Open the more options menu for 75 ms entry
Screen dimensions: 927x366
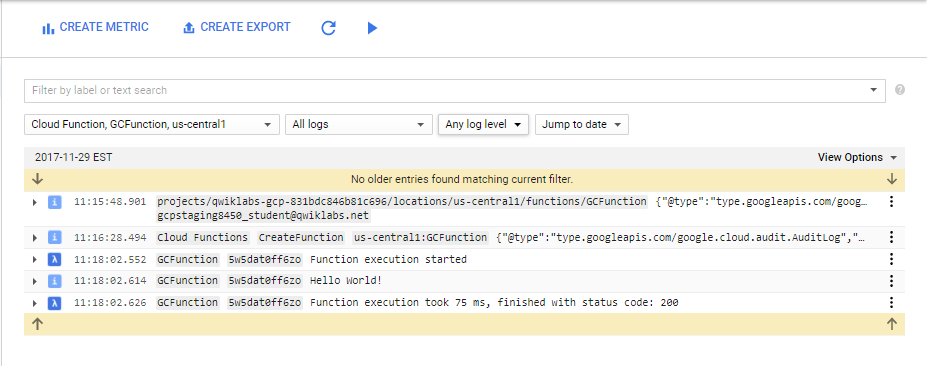coord(892,303)
